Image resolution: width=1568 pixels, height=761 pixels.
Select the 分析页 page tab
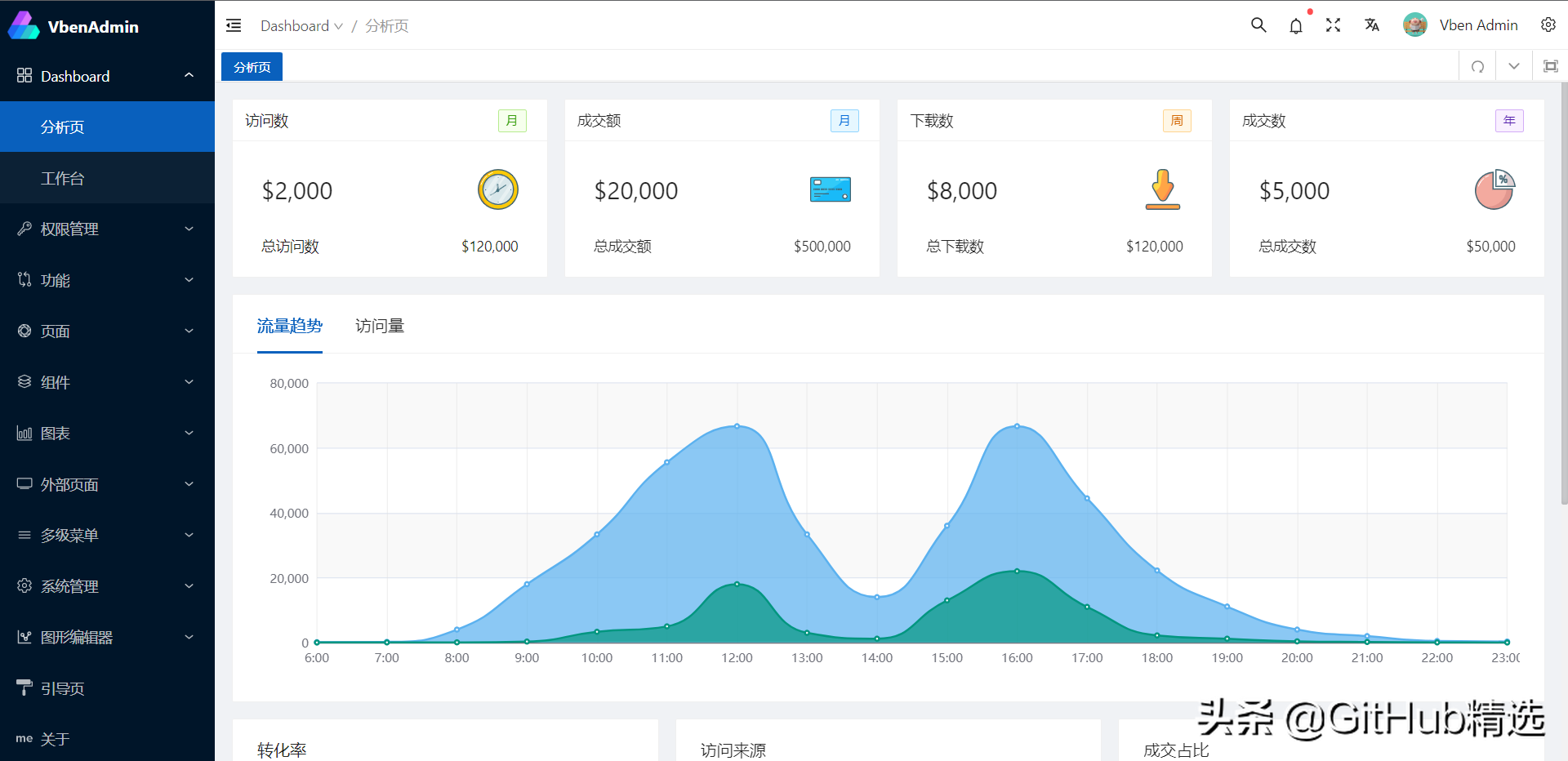tap(251, 66)
